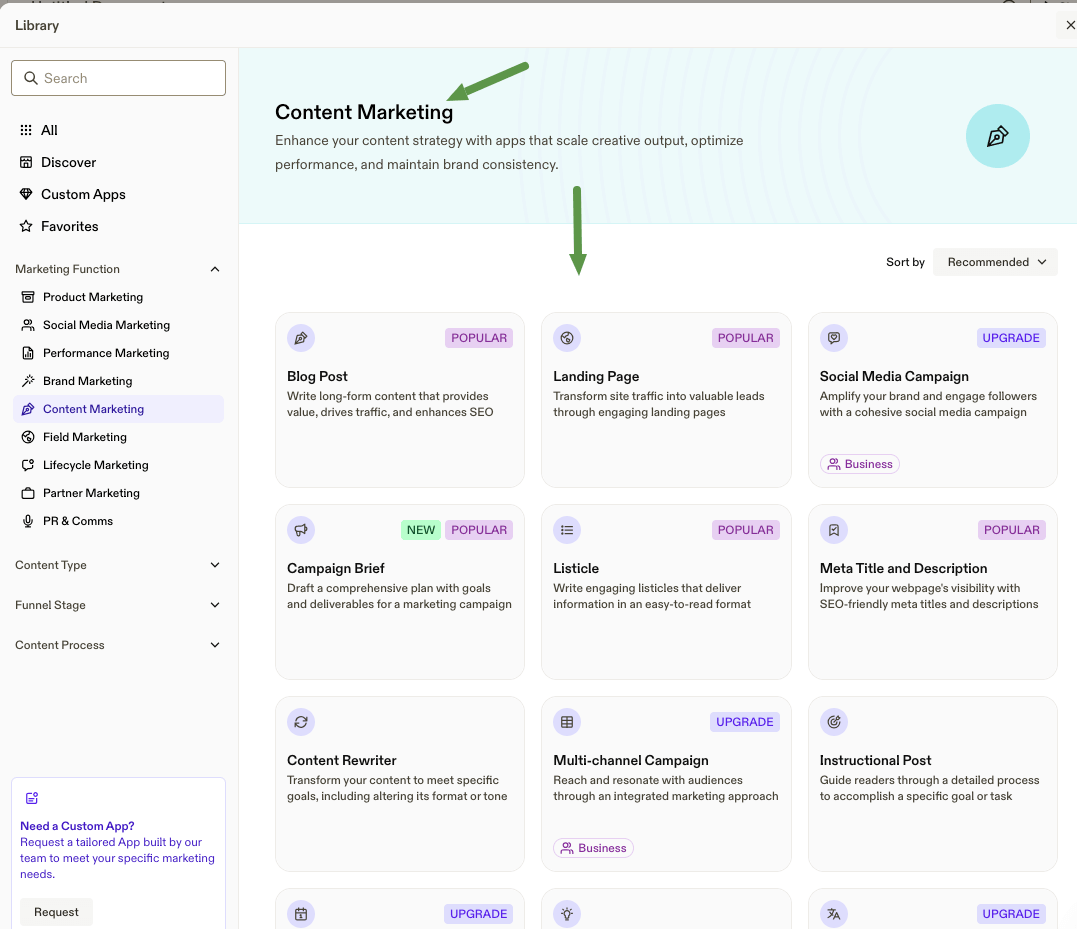Image resolution: width=1077 pixels, height=929 pixels.
Task: Select Partner Marketing in sidebar
Action: pos(91,493)
